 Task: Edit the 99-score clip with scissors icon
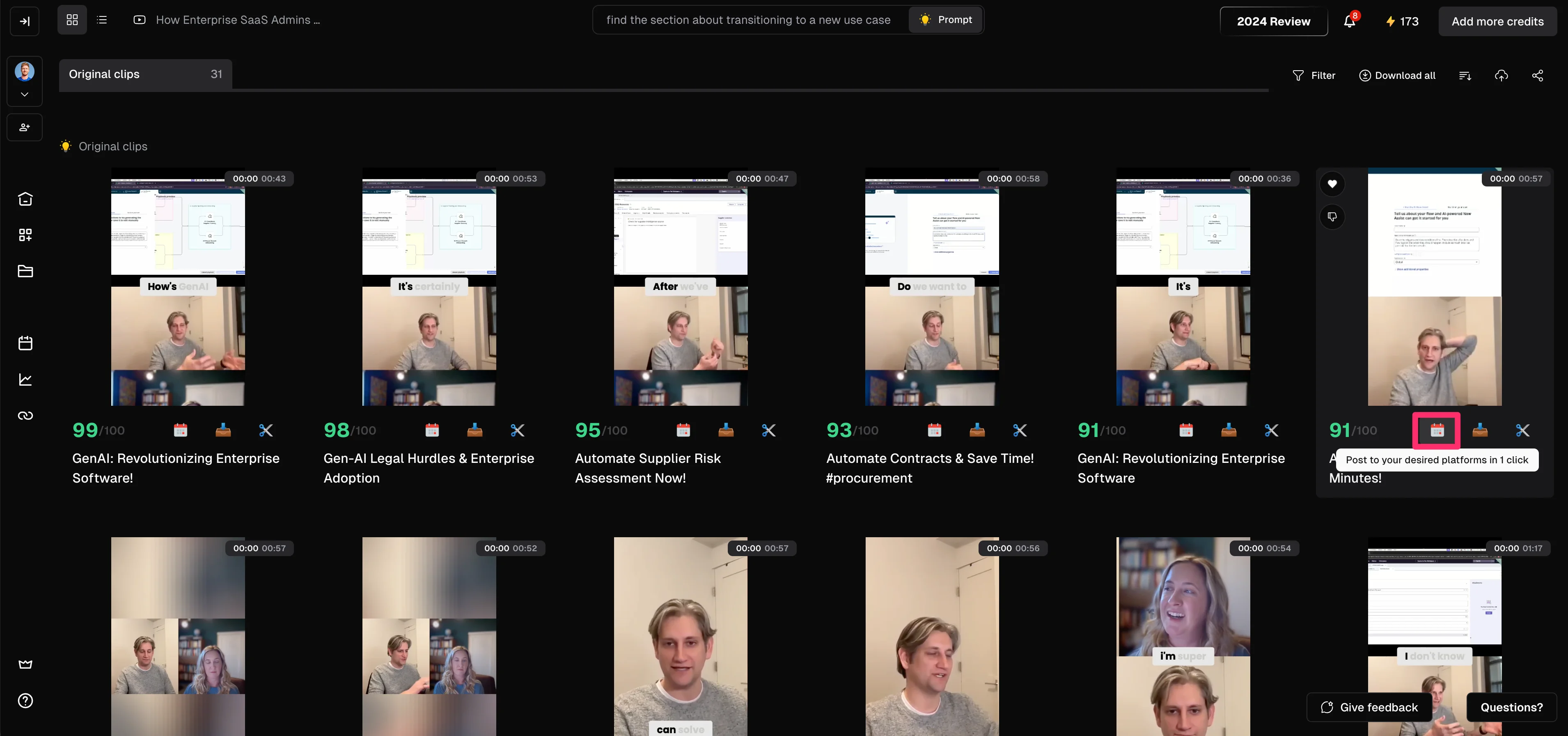pos(266,430)
